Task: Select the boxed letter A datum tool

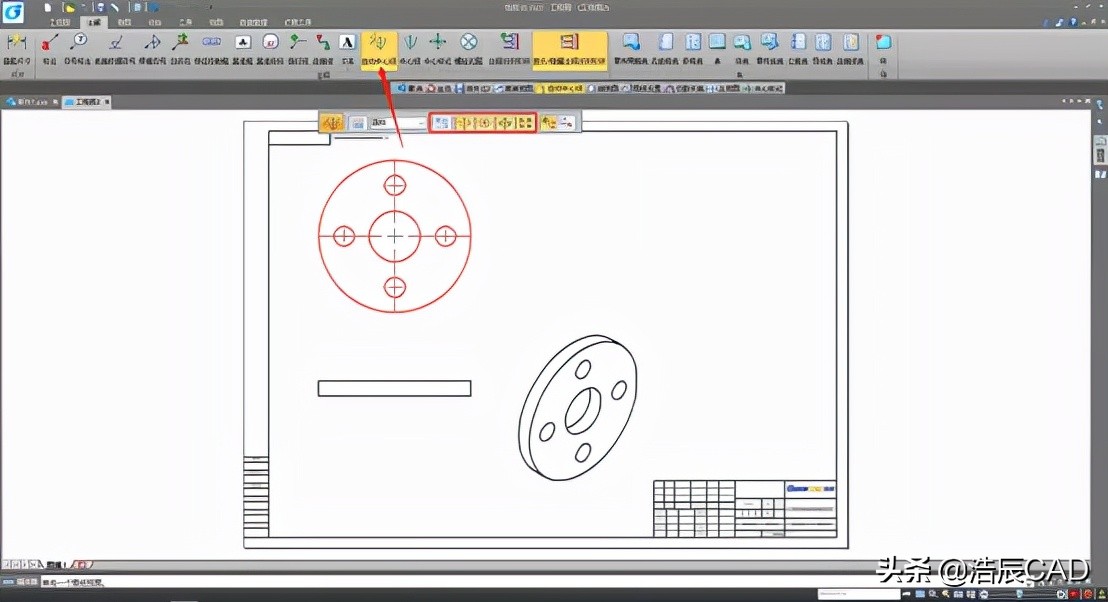Action: (x=243, y=49)
